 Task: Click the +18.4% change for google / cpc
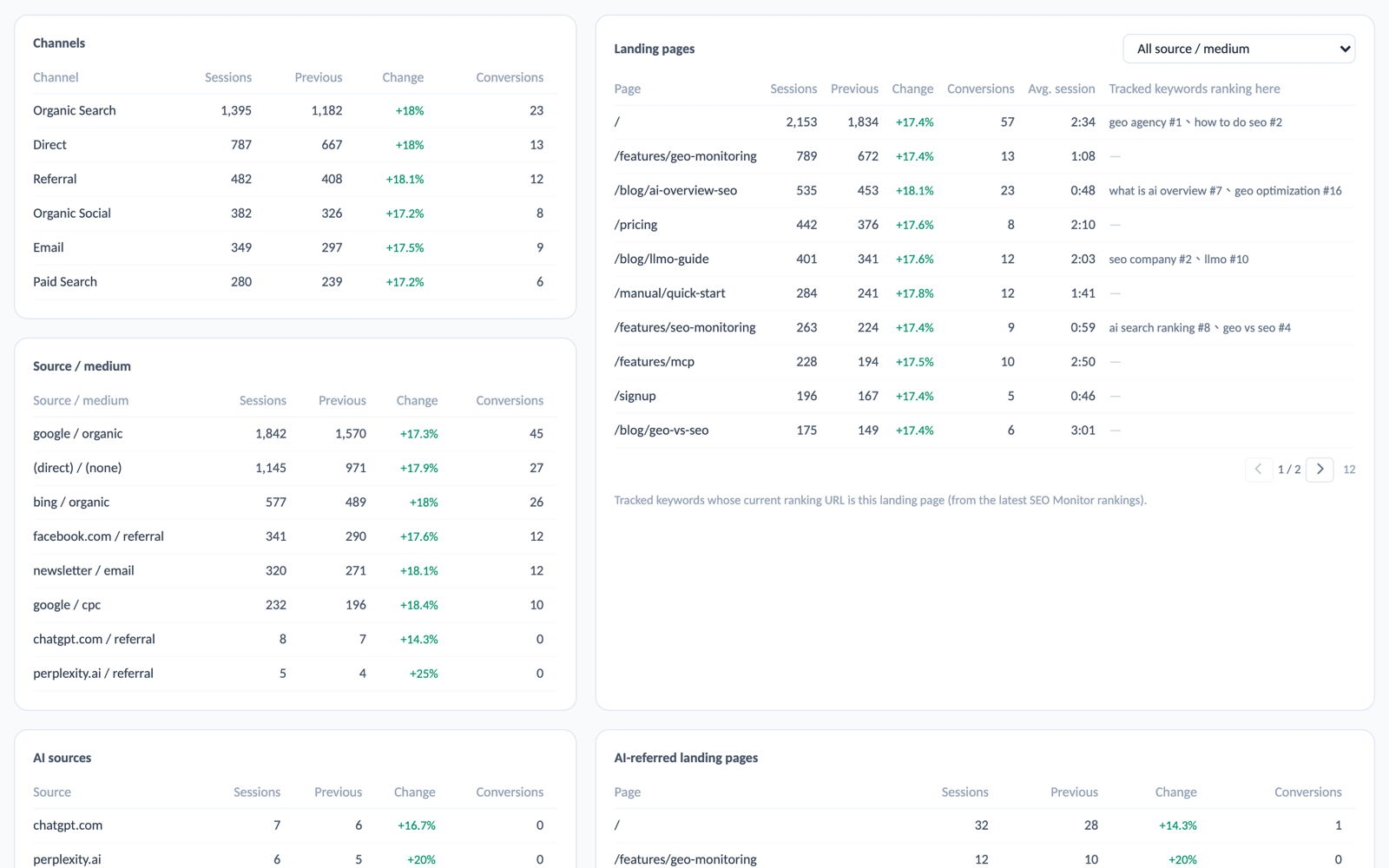click(x=418, y=605)
